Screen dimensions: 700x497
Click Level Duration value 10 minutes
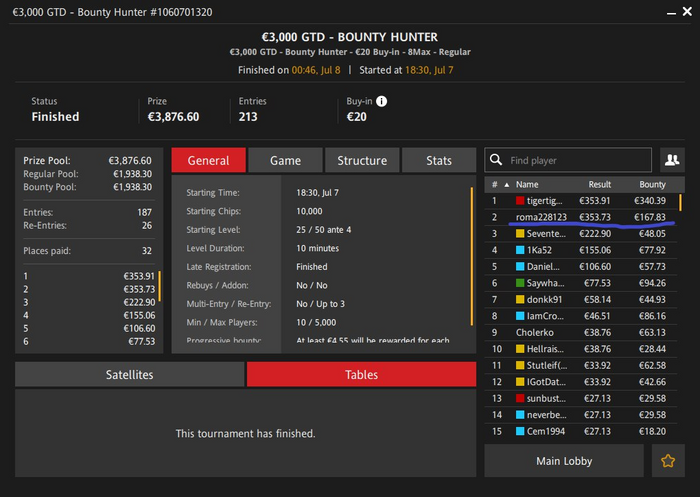(317, 248)
